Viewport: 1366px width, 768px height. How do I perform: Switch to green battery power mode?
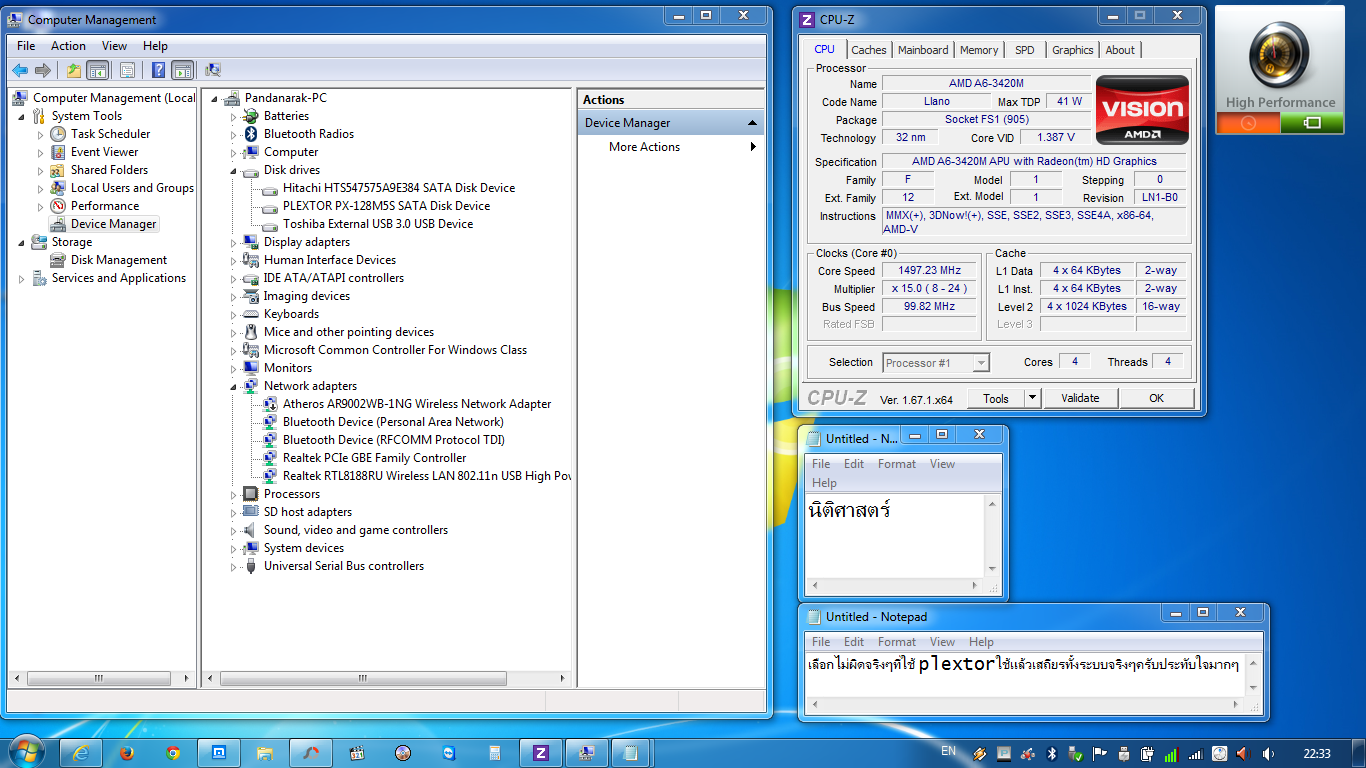pos(1312,123)
